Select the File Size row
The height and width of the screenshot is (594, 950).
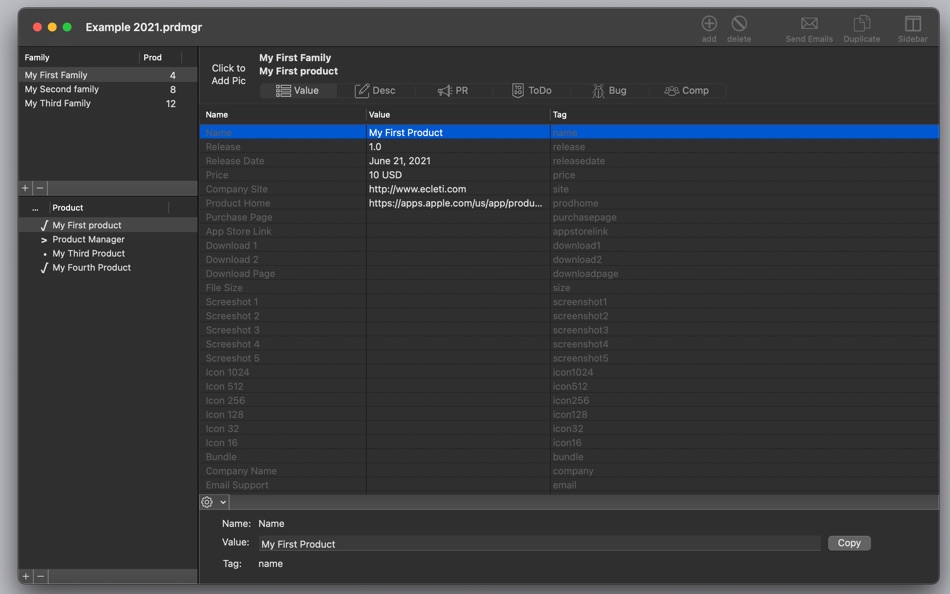(x=570, y=287)
